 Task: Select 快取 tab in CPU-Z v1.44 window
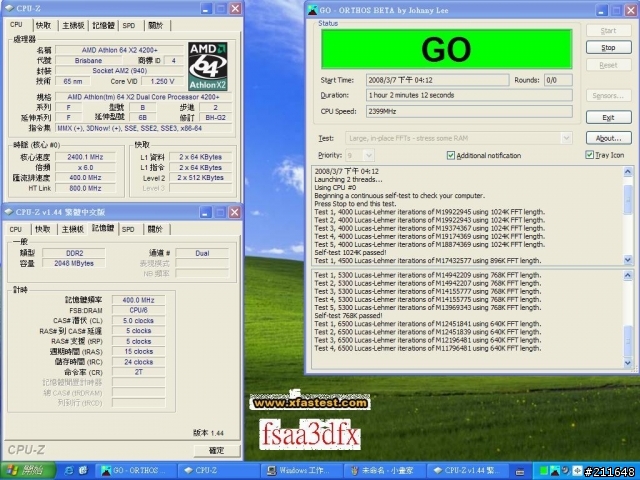42,229
